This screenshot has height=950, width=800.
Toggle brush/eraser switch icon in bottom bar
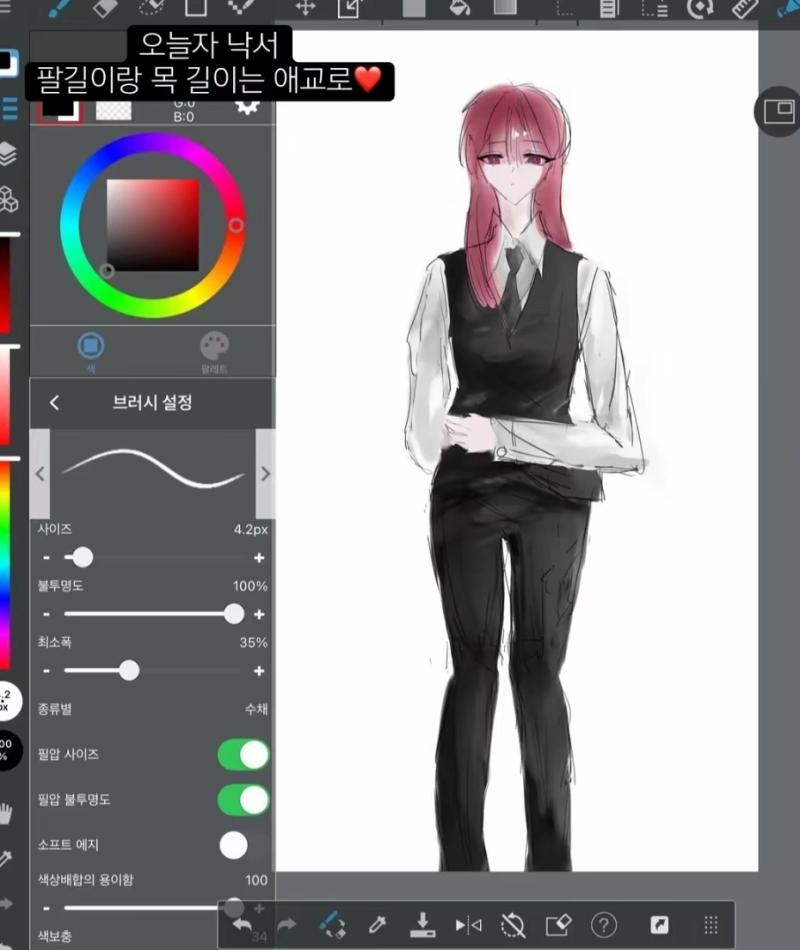pos(332,925)
